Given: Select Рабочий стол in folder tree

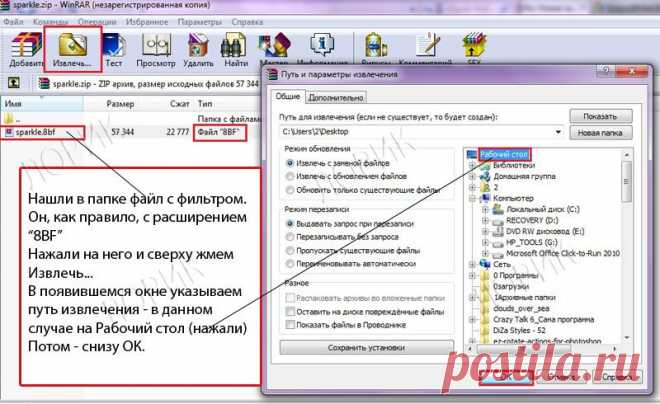Looking at the screenshot, I should (504, 154).
